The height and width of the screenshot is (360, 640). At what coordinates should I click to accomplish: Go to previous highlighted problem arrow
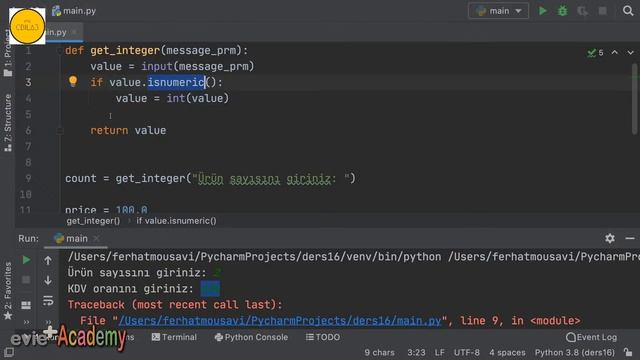pos(615,53)
